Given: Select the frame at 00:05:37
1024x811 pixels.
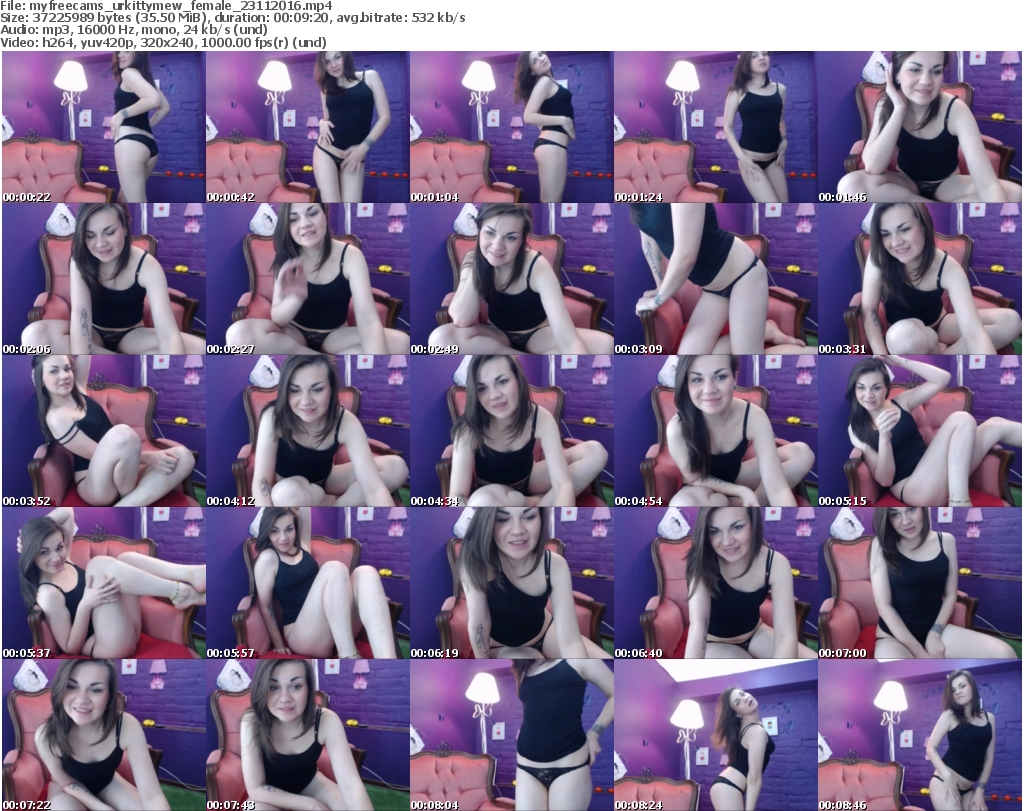Looking at the screenshot, I should 104,583.
